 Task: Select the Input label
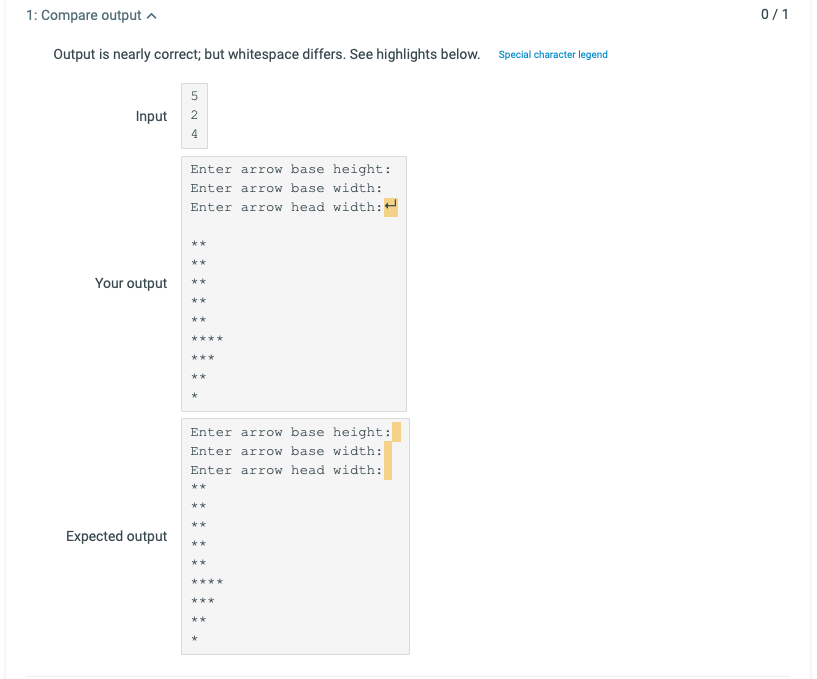tap(151, 116)
